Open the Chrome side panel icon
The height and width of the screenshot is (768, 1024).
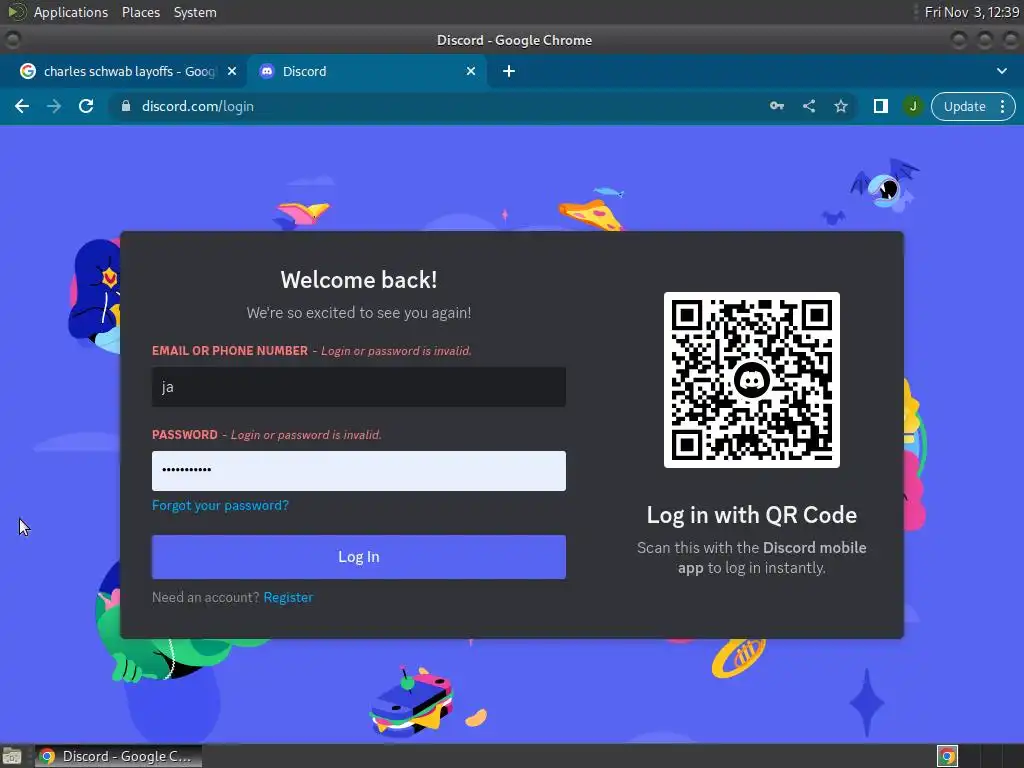click(880, 106)
